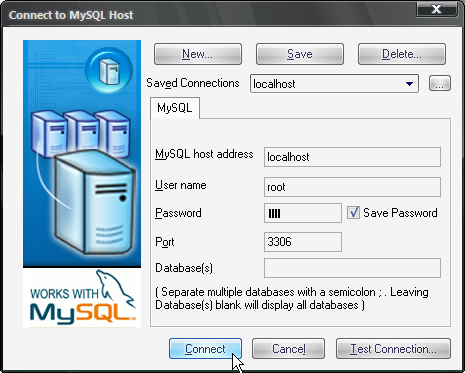
Task: Open the Saved Connections dropdown
Action: pos(334,84)
